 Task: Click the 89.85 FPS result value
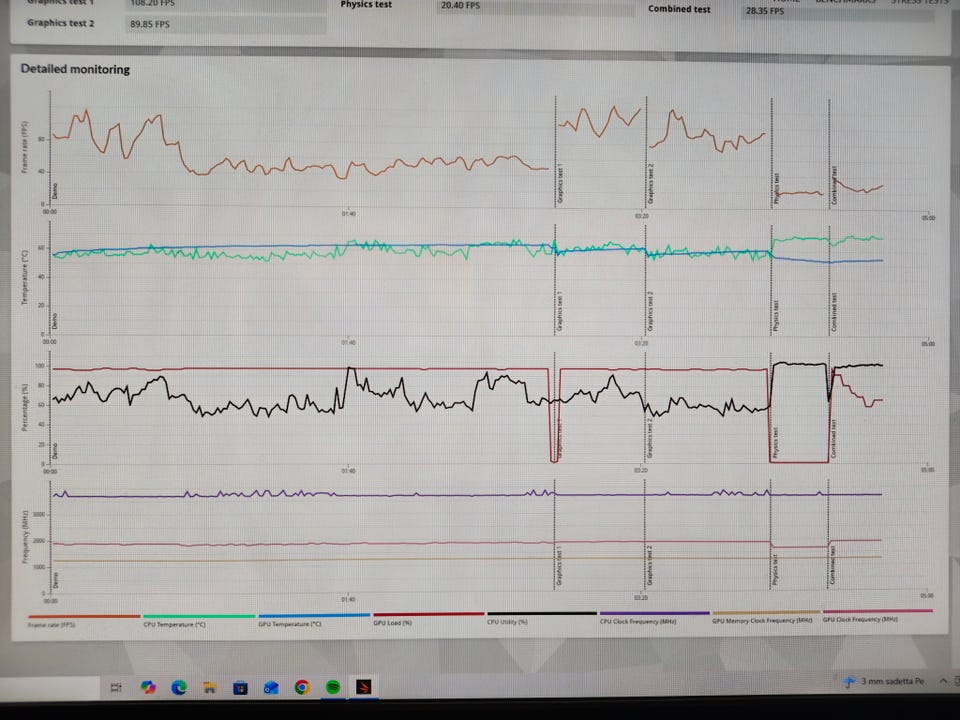pyautogui.click(x=150, y=24)
